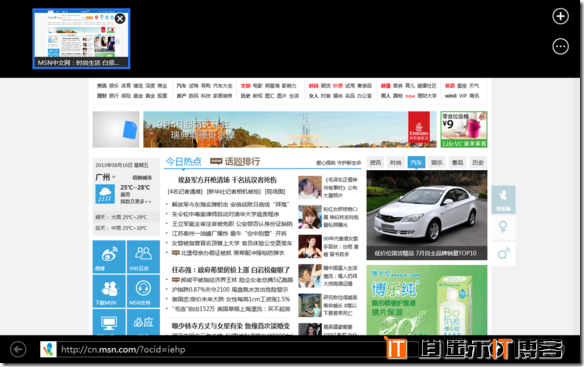Expand the 广州 city dropdown arrow
This screenshot has width=584, height=367.
click(x=114, y=177)
